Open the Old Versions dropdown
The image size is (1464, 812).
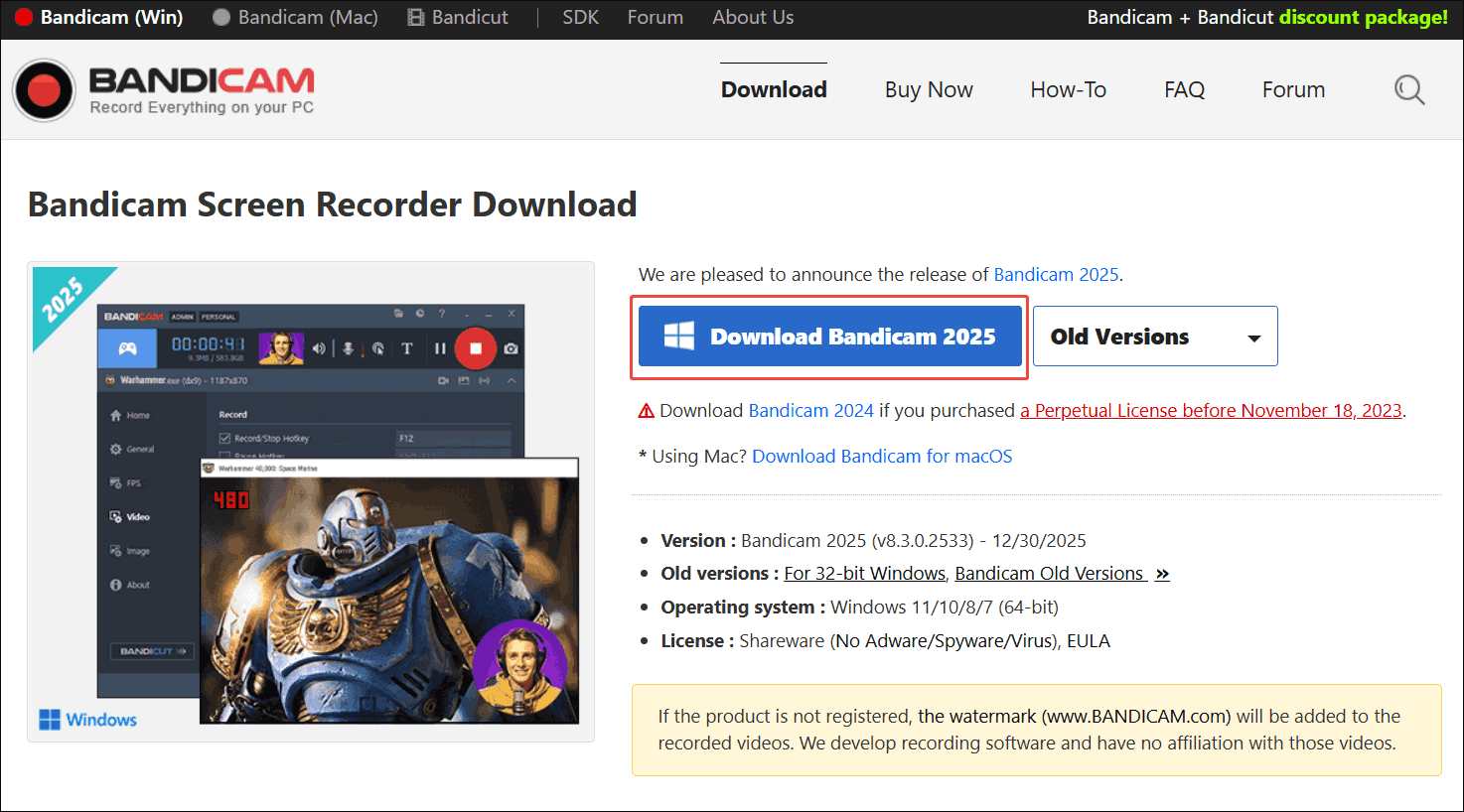[x=1155, y=336]
